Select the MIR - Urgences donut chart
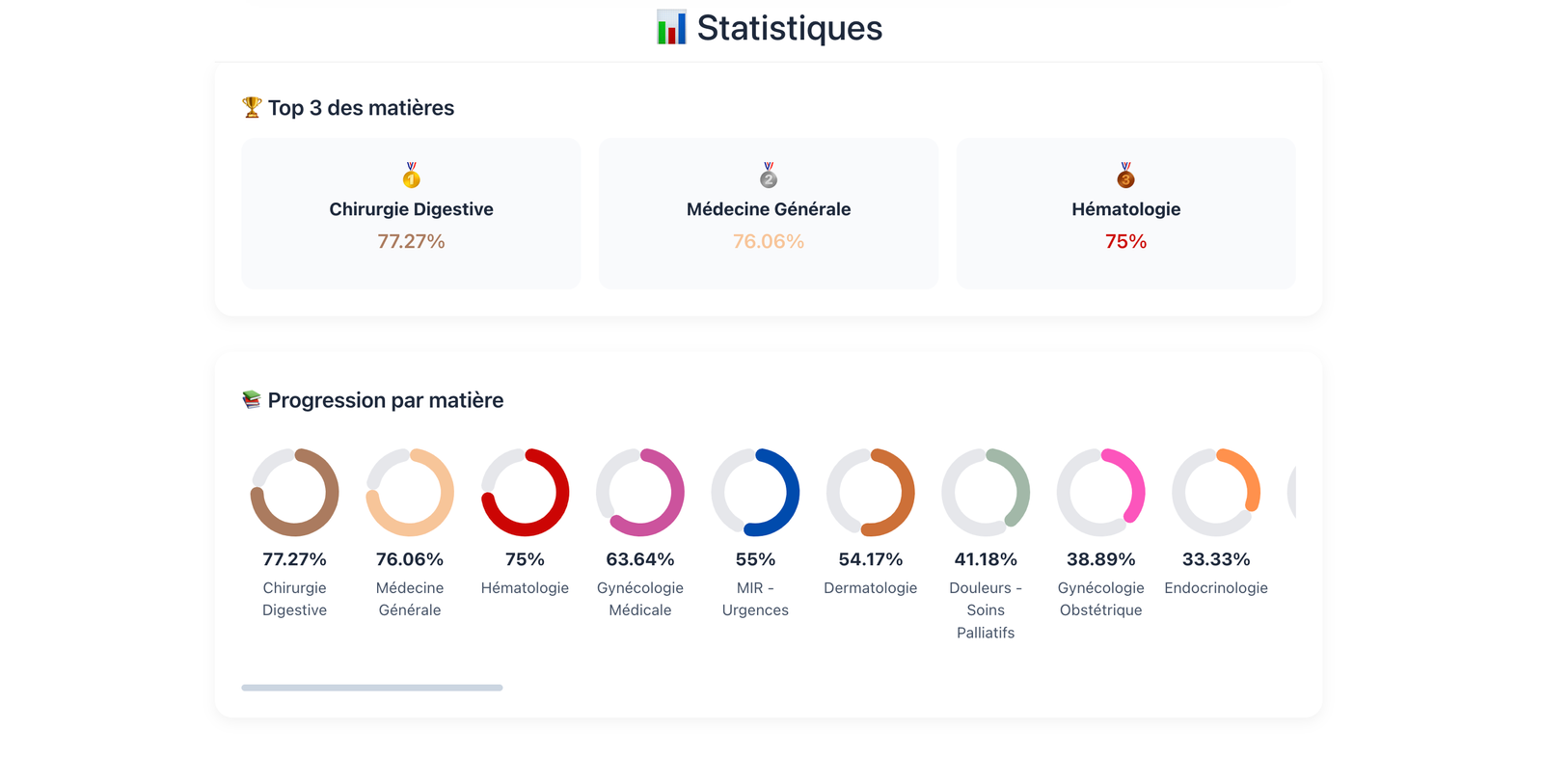 [x=756, y=492]
